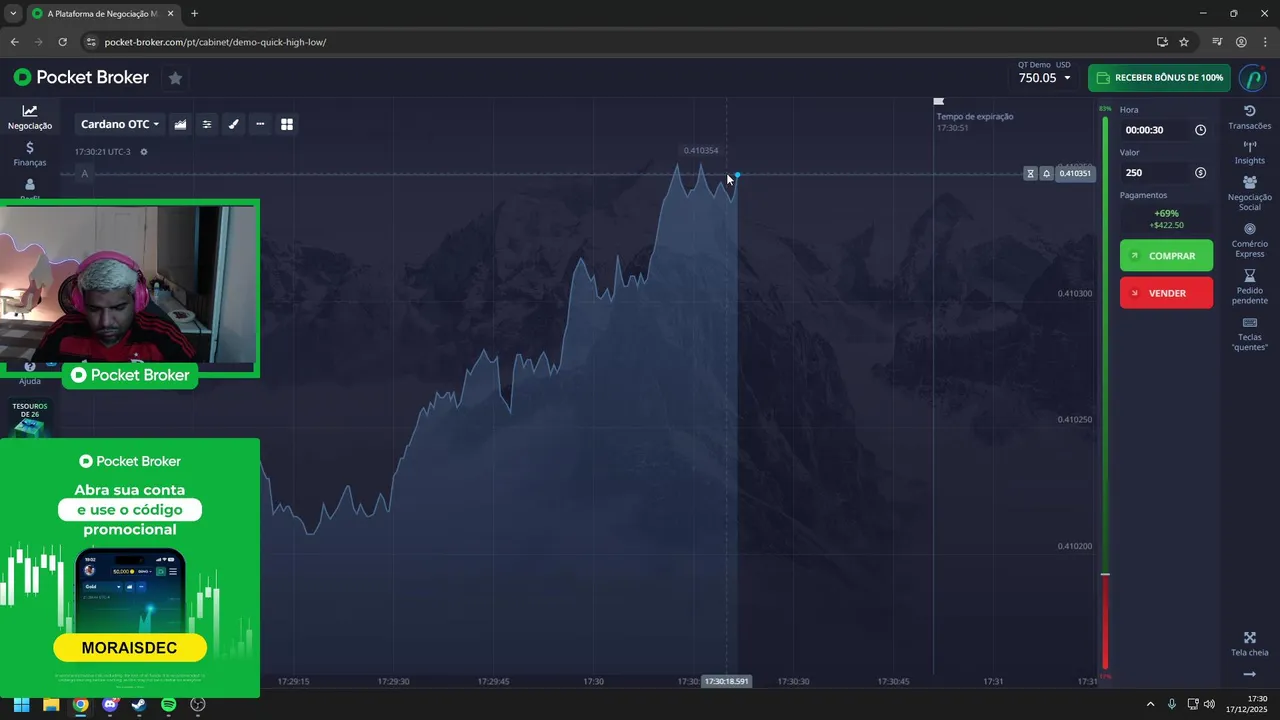Open the Chrome tab search dropdown

[13, 14]
